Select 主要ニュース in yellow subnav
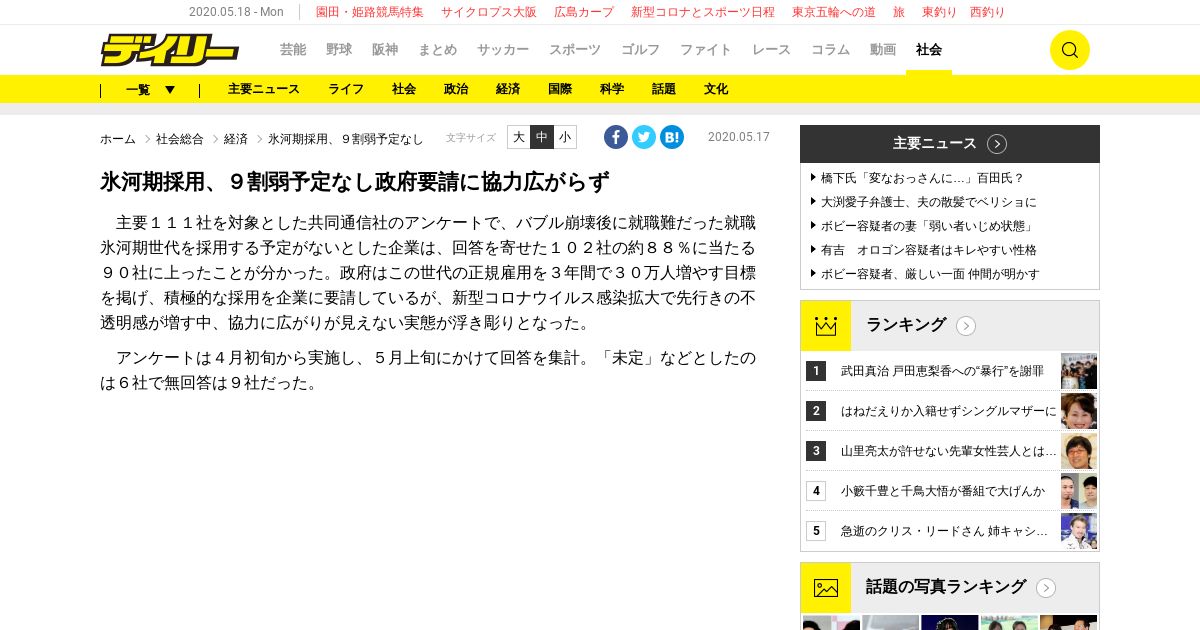The image size is (1200, 630). 264,89
